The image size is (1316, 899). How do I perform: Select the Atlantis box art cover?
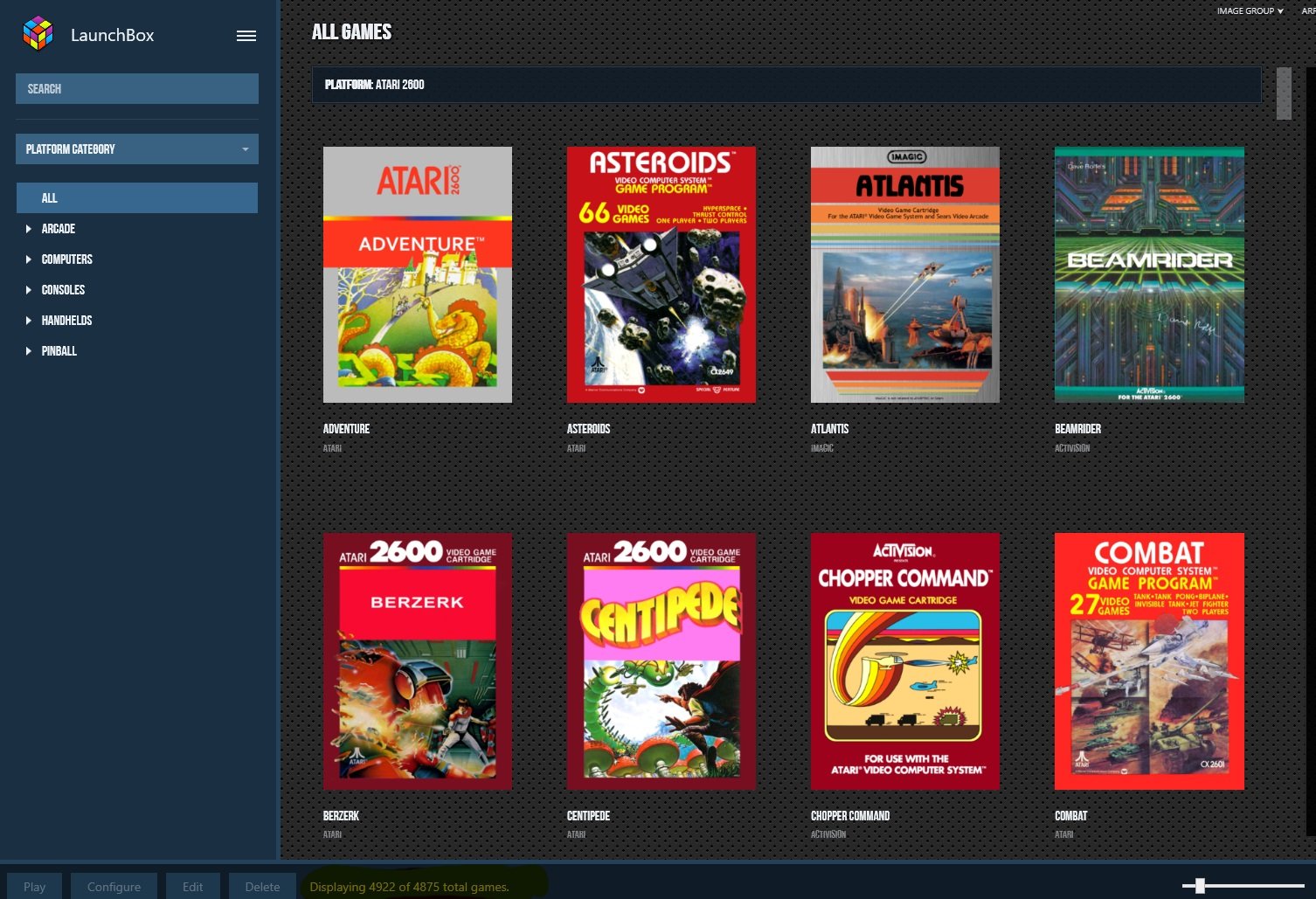[905, 274]
